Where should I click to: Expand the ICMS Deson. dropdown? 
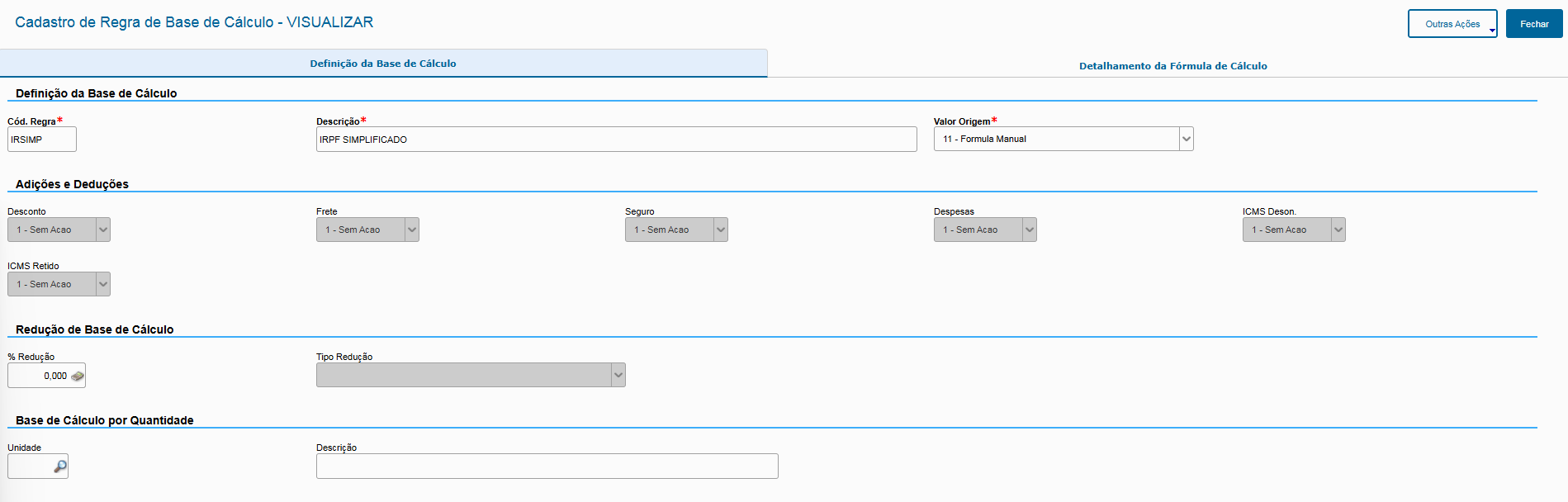click(x=1338, y=230)
